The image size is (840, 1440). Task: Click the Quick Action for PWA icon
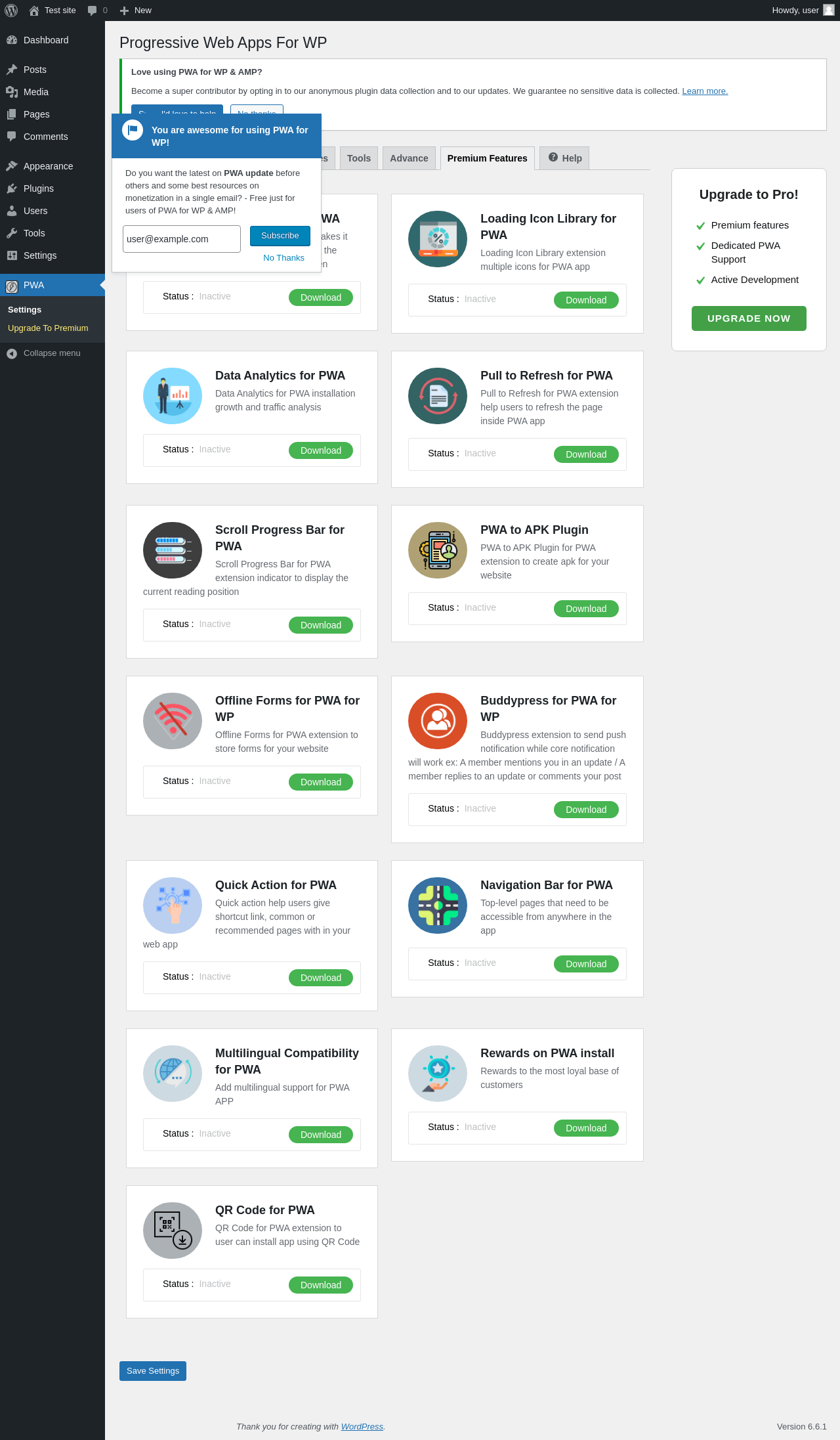point(173,905)
